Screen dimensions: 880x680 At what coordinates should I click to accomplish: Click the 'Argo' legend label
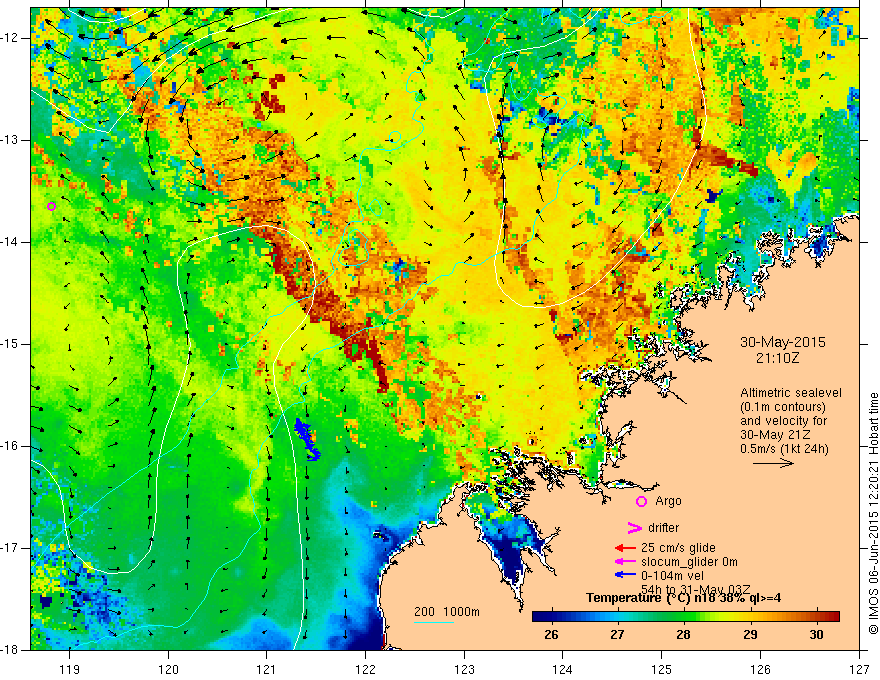tap(668, 501)
